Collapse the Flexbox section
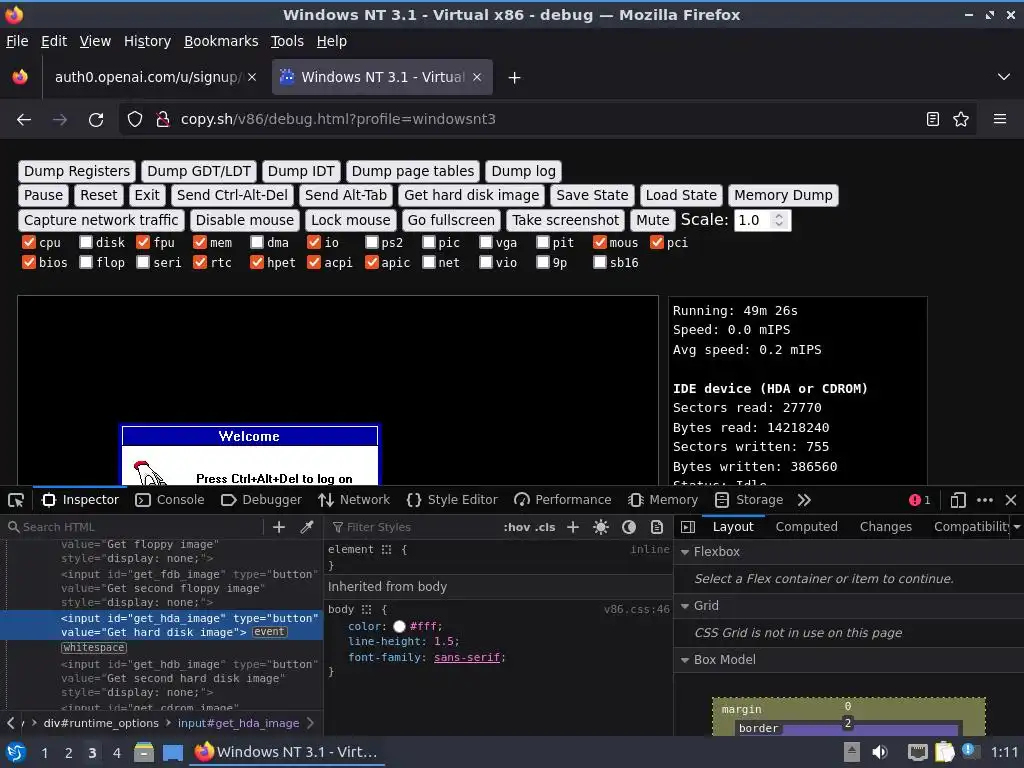 (x=685, y=552)
